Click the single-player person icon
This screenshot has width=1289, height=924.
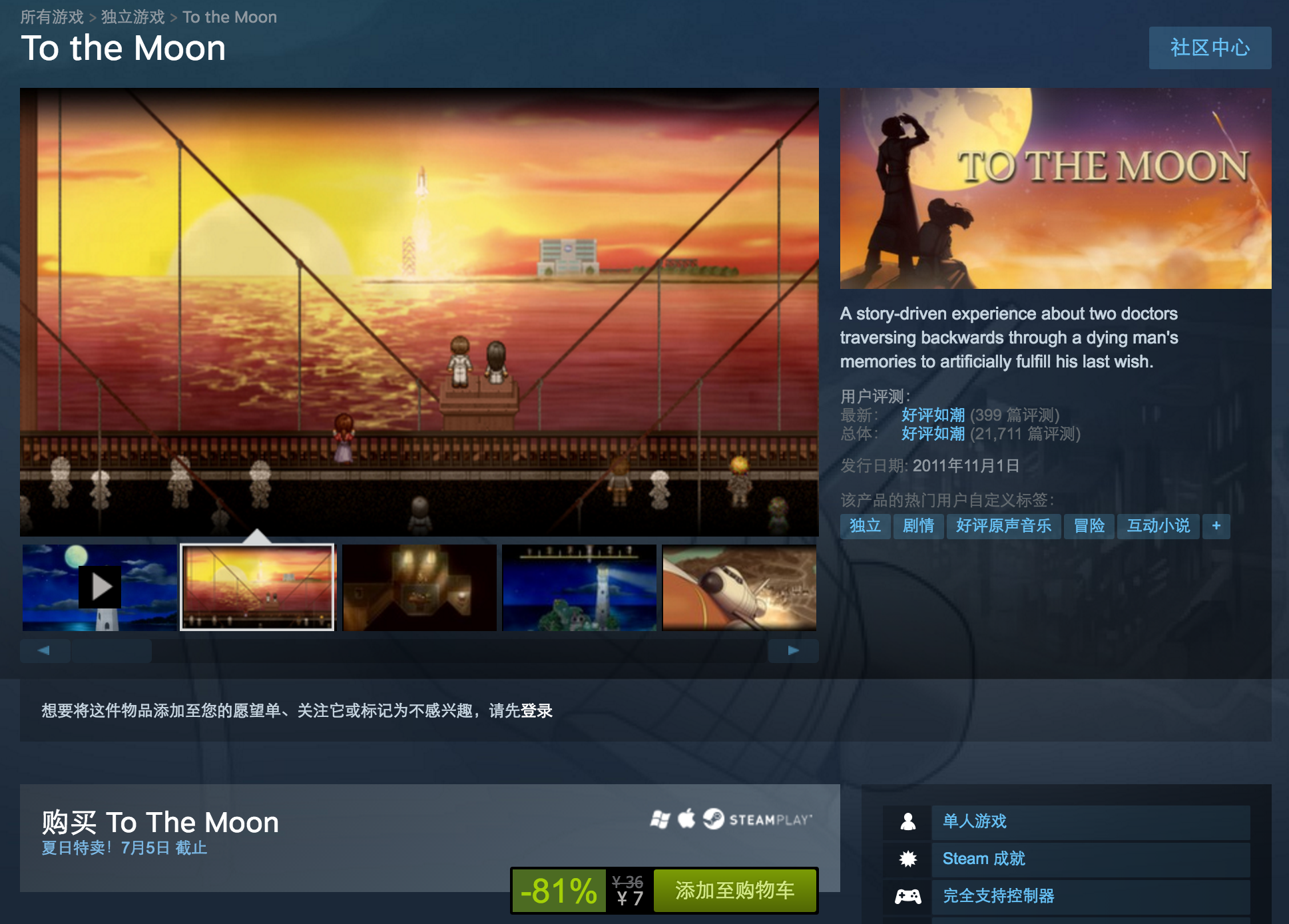tap(907, 821)
